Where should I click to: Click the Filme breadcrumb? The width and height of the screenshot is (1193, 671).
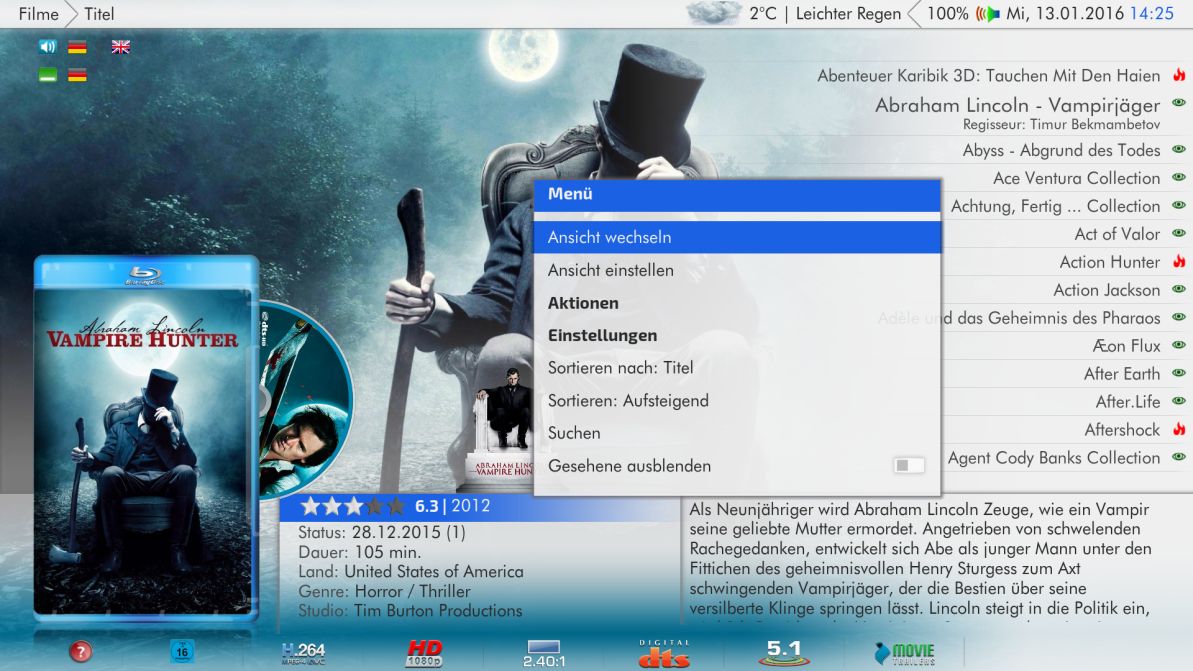pyautogui.click(x=38, y=14)
